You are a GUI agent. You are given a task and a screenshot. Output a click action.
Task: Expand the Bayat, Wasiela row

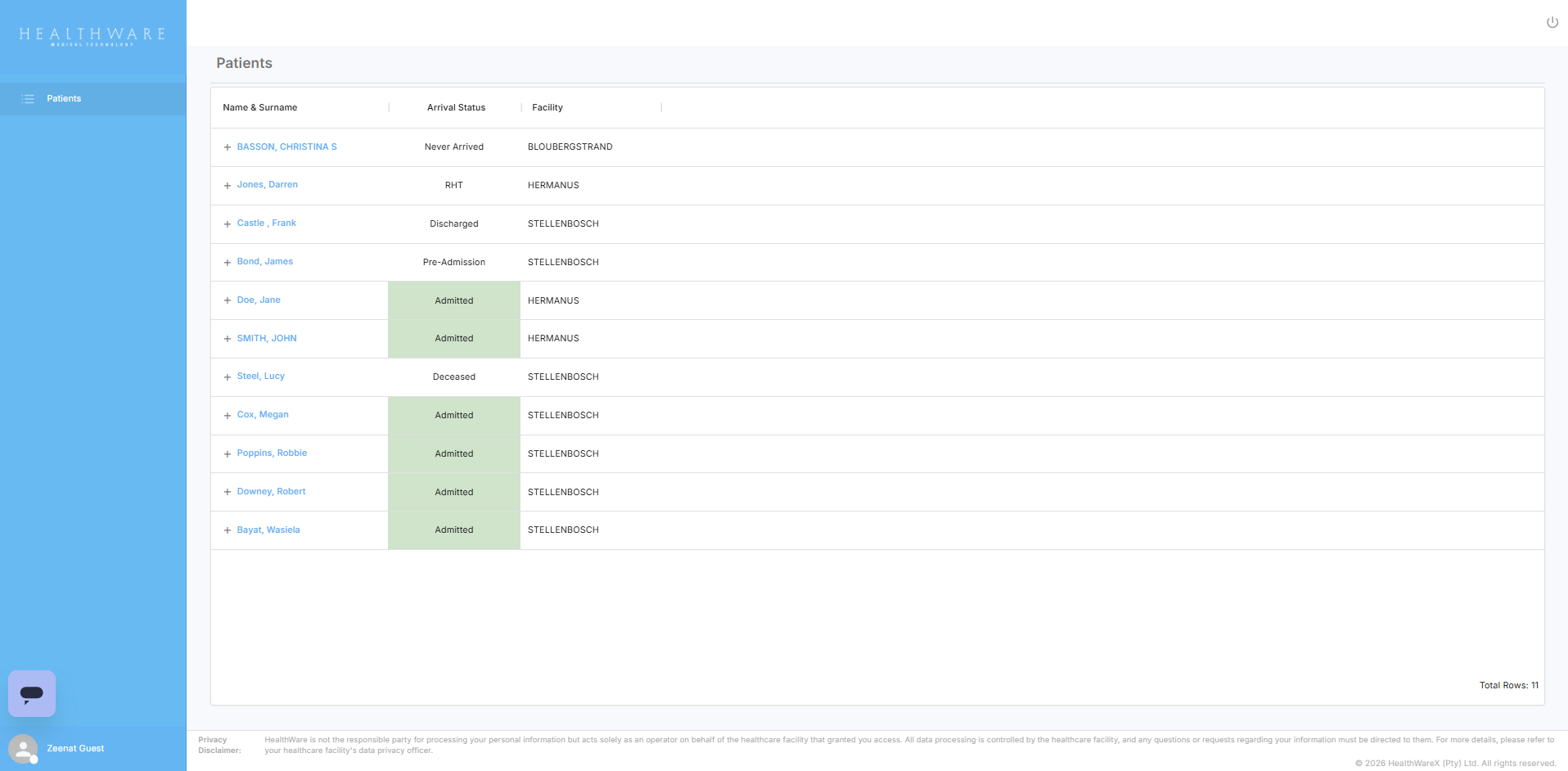(x=228, y=530)
